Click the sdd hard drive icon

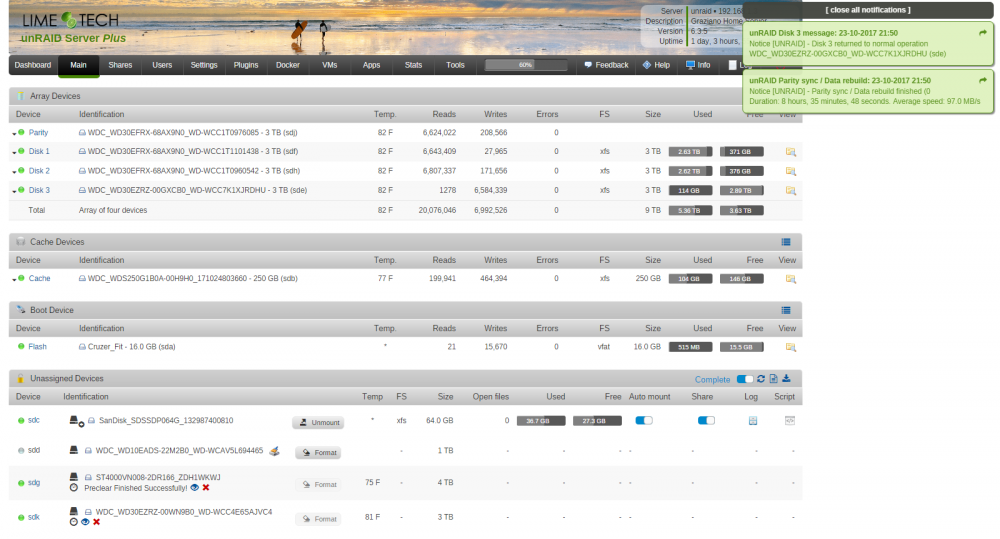[x=73, y=450]
